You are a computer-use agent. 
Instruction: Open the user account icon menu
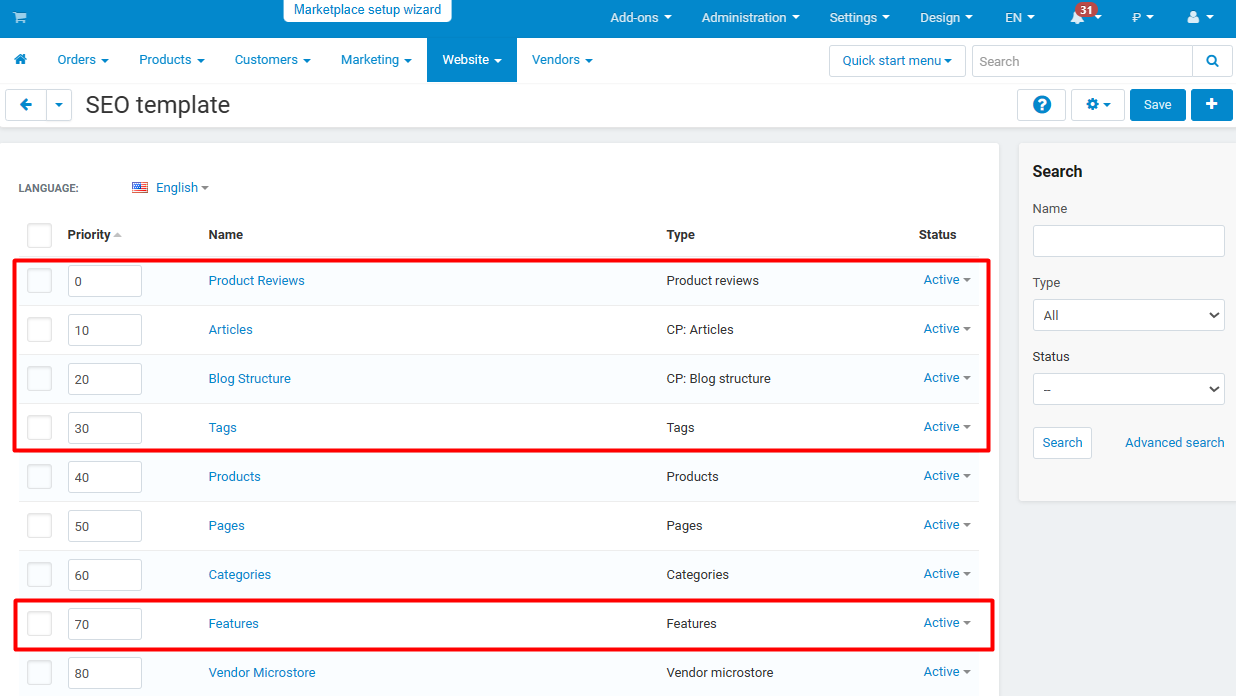coord(1200,17)
